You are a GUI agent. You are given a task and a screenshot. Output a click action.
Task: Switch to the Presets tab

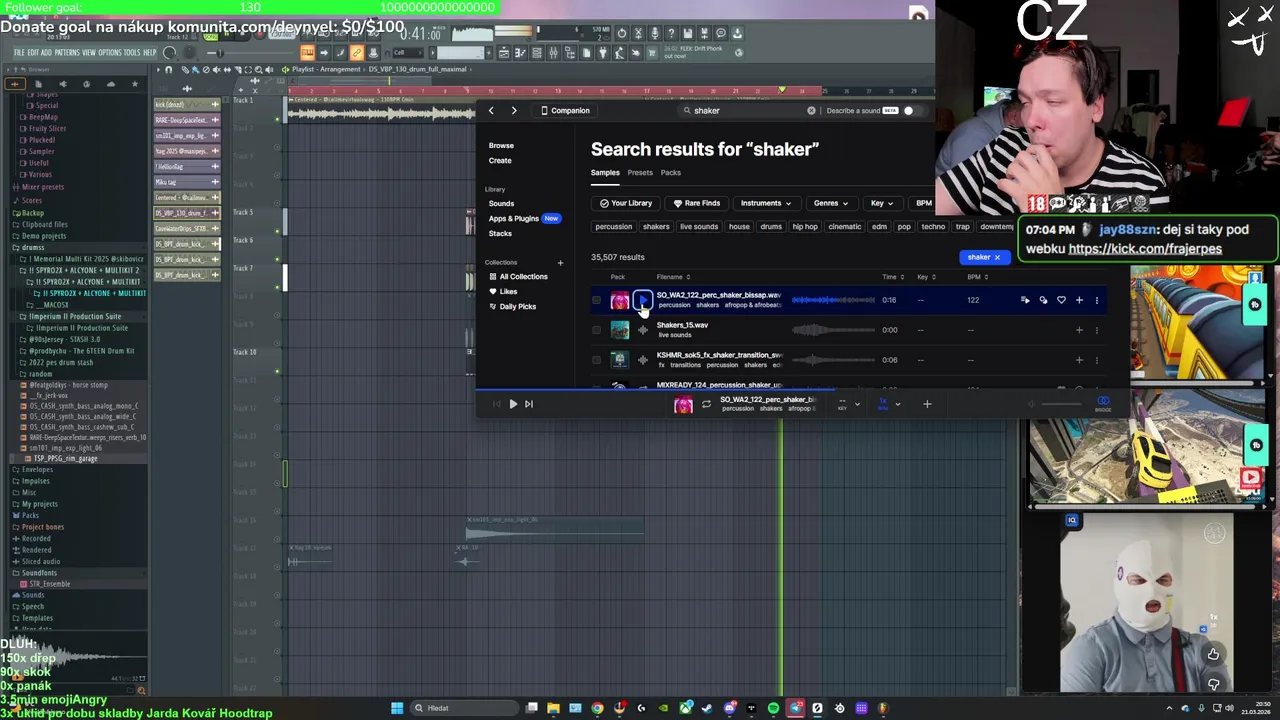(640, 173)
